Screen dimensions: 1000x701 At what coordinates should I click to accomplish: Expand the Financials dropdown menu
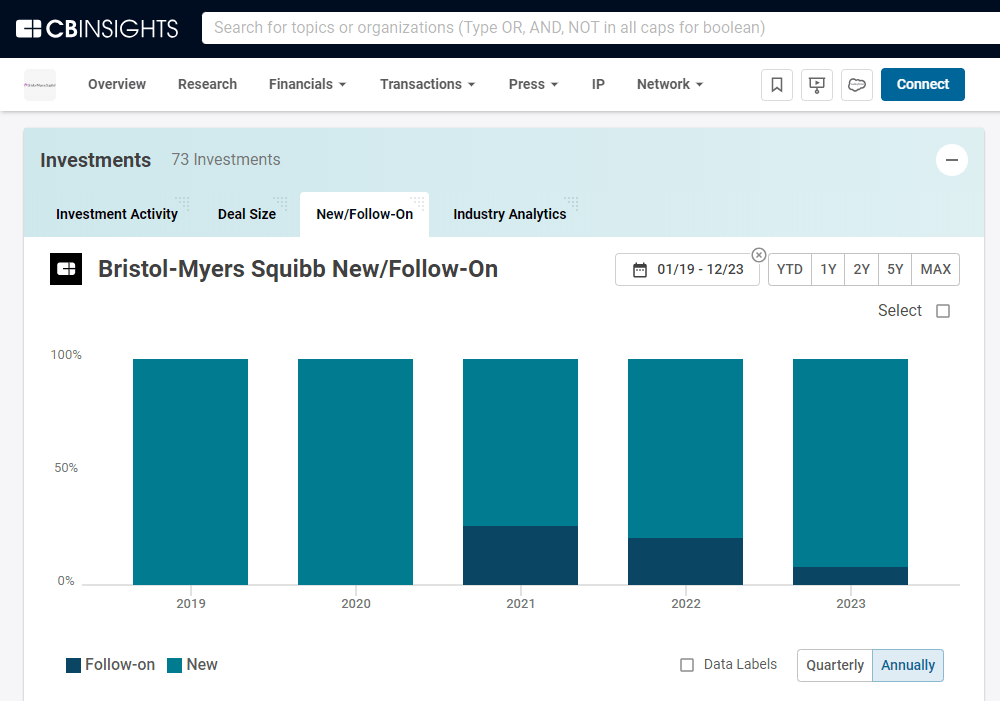(x=307, y=84)
